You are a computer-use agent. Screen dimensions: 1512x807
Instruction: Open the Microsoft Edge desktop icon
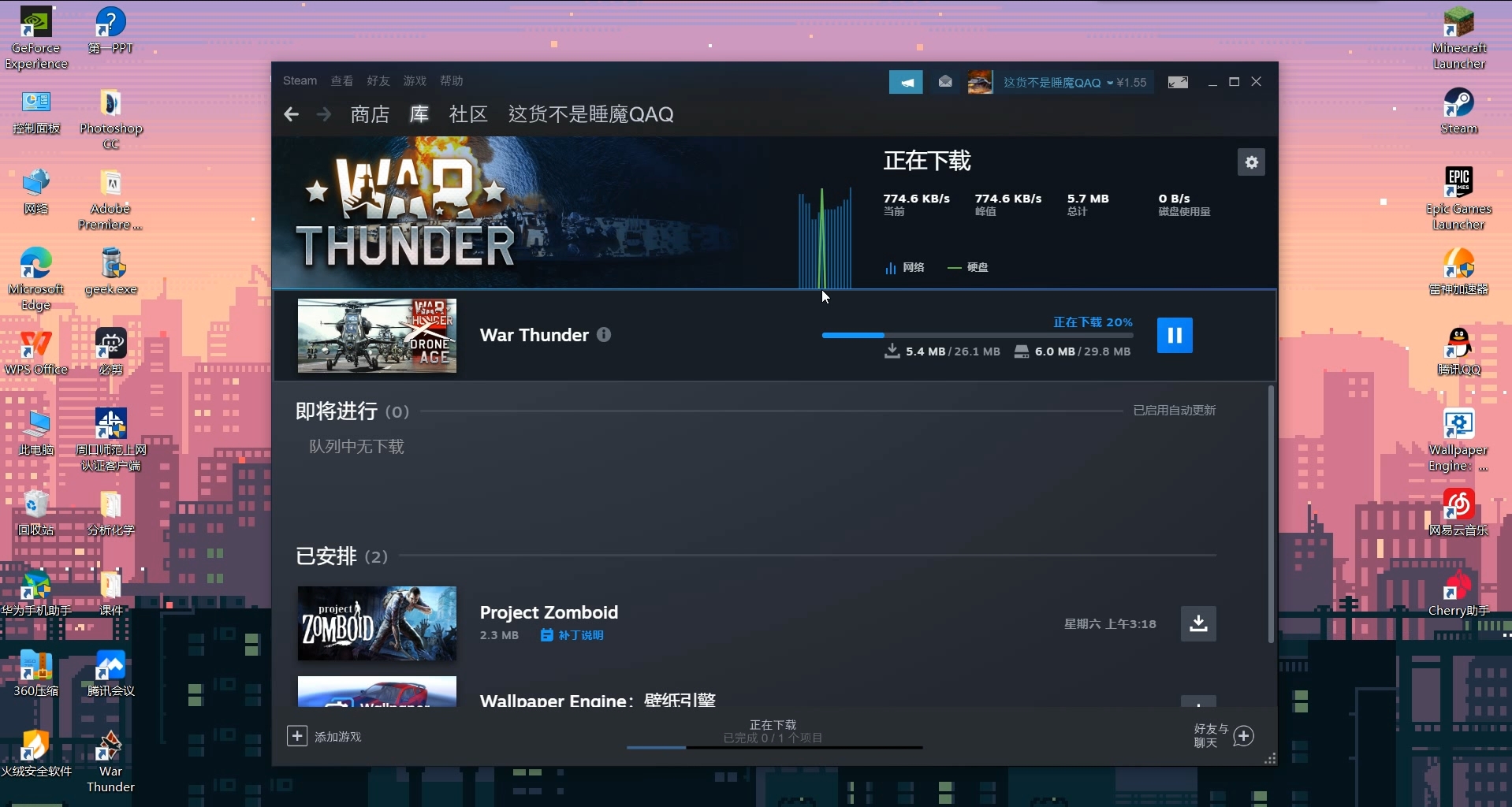(36, 280)
